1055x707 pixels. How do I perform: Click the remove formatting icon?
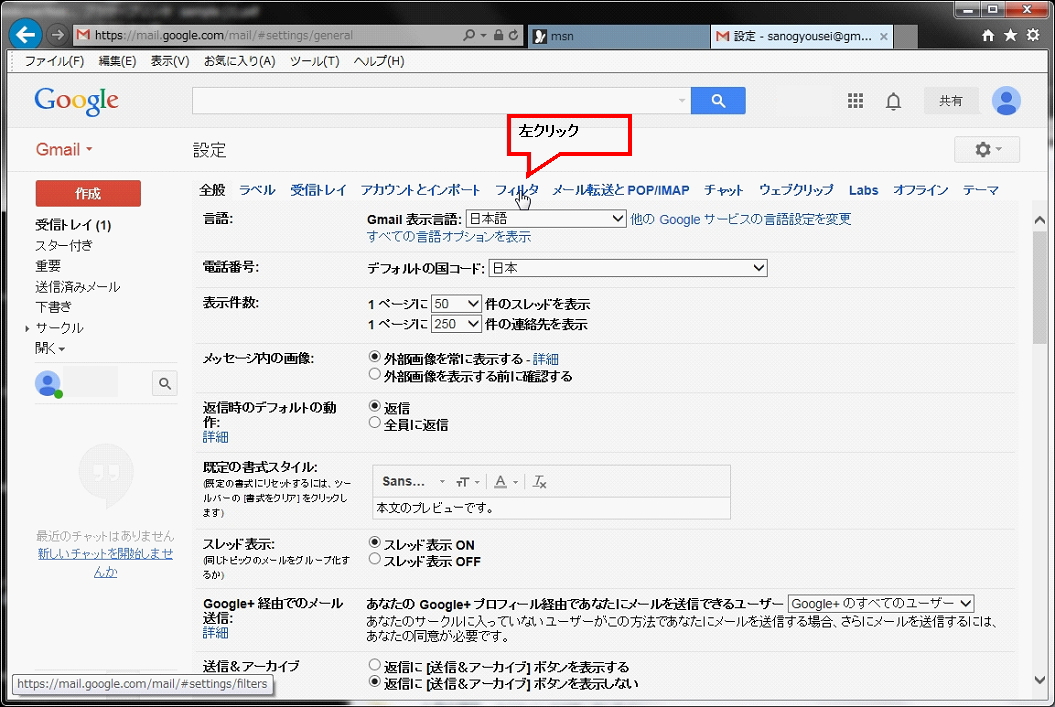(539, 482)
